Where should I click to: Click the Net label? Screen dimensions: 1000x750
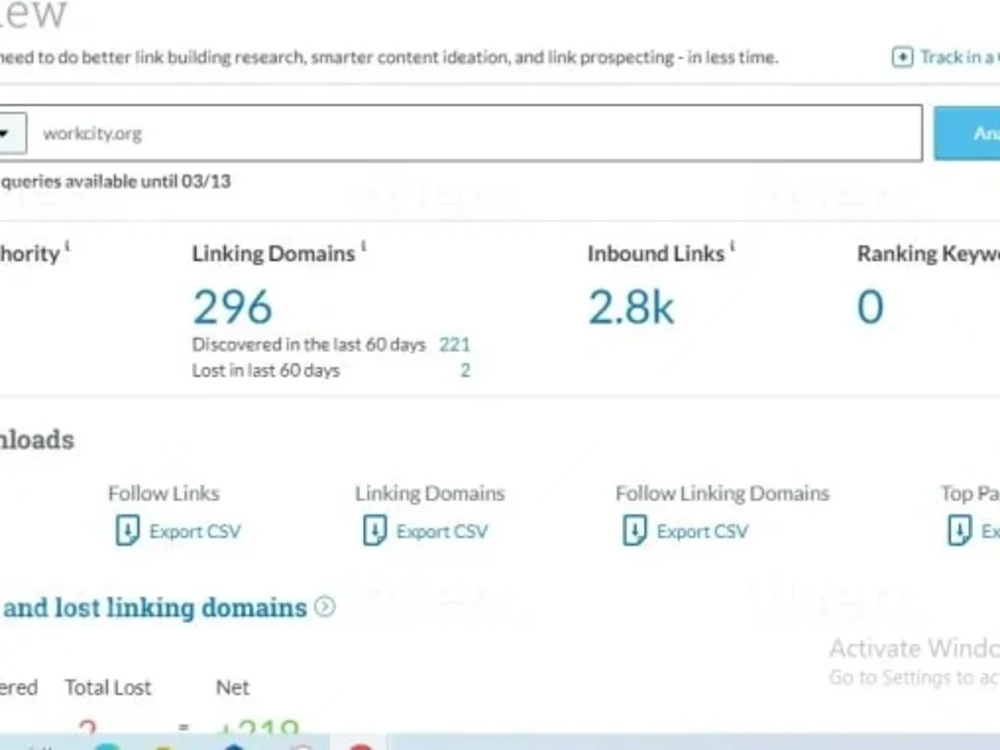point(233,688)
